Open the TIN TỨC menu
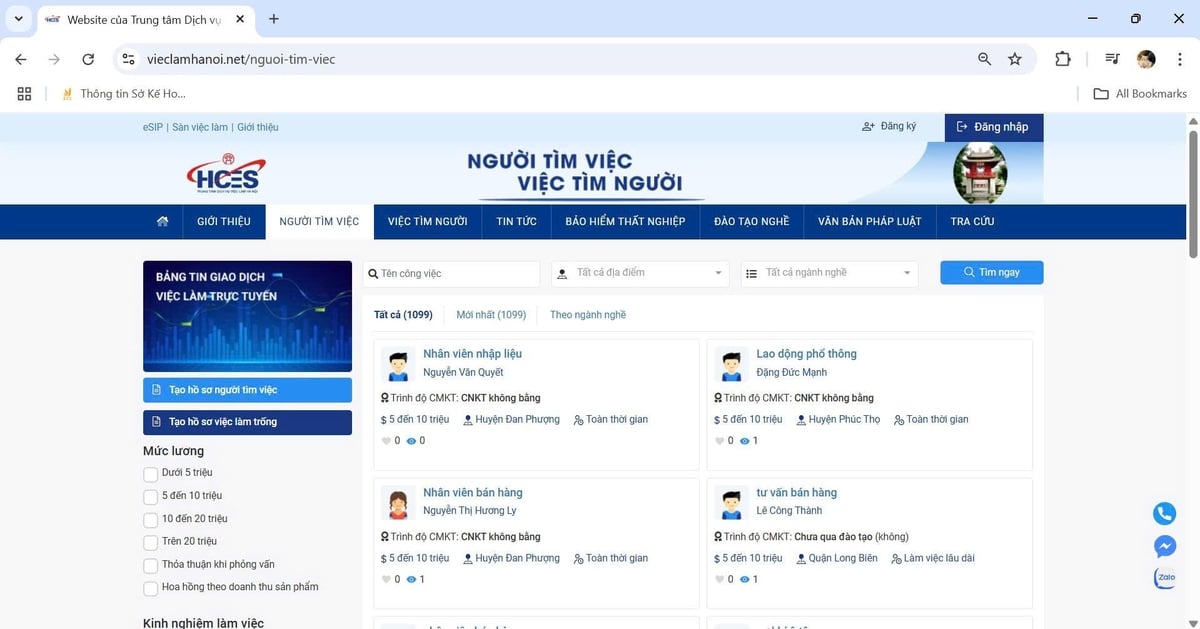The width and height of the screenshot is (1200, 629). pyautogui.click(x=516, y=221)
